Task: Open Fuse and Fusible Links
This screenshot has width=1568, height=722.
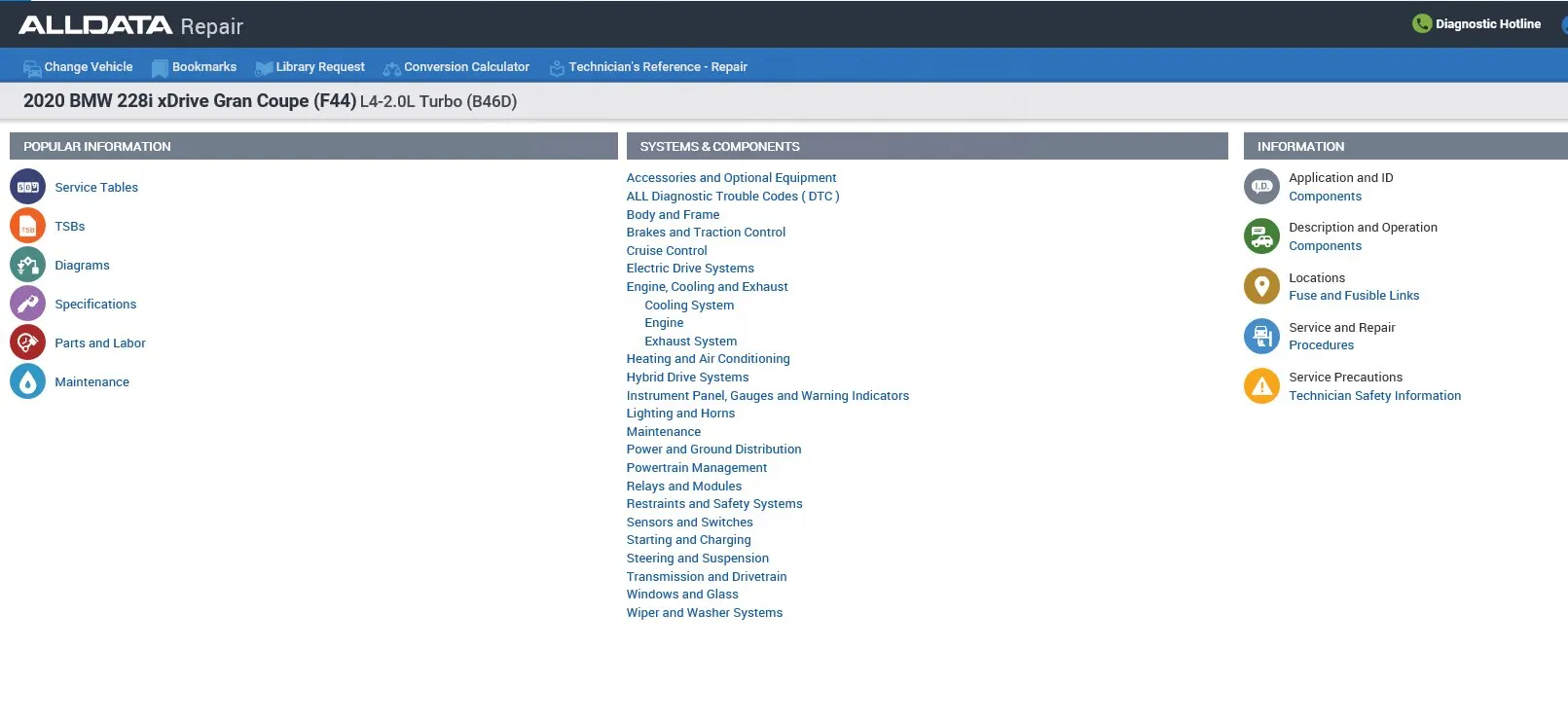Action: point(1354,295)
